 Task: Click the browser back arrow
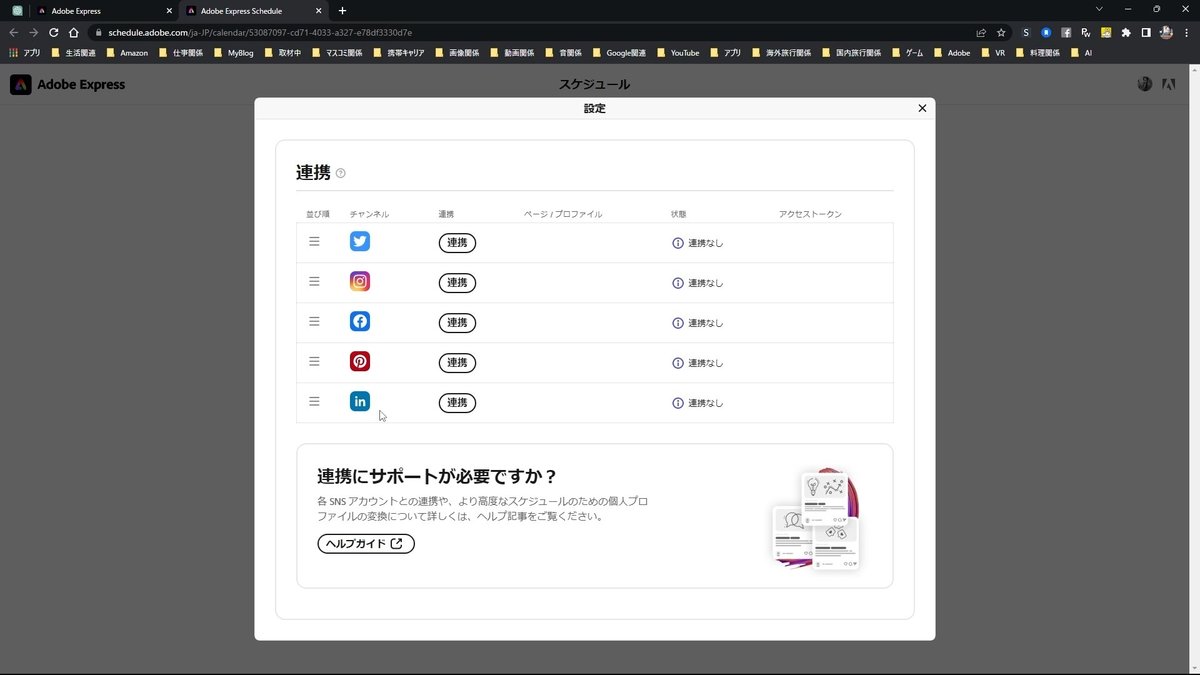(14, 32)
